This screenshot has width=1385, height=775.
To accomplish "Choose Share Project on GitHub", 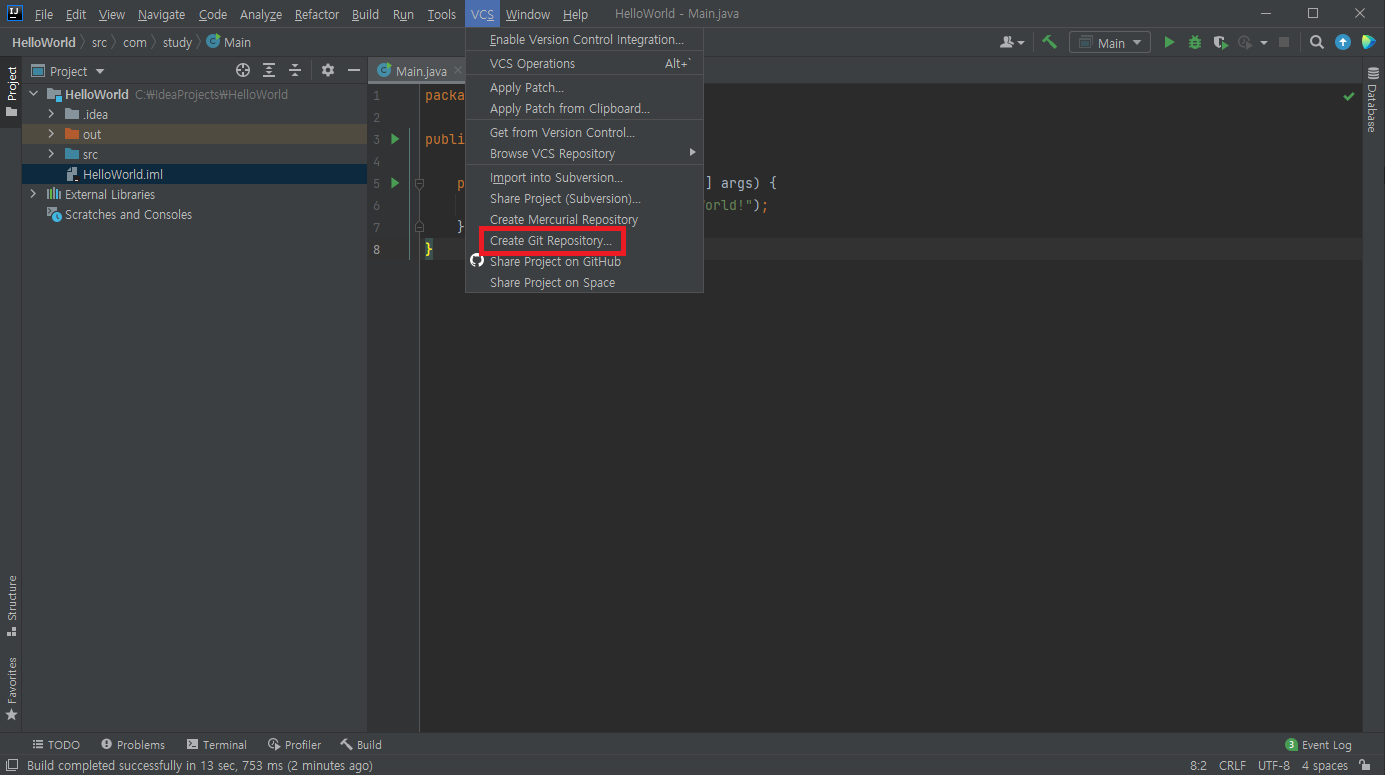I will point(585,262).
